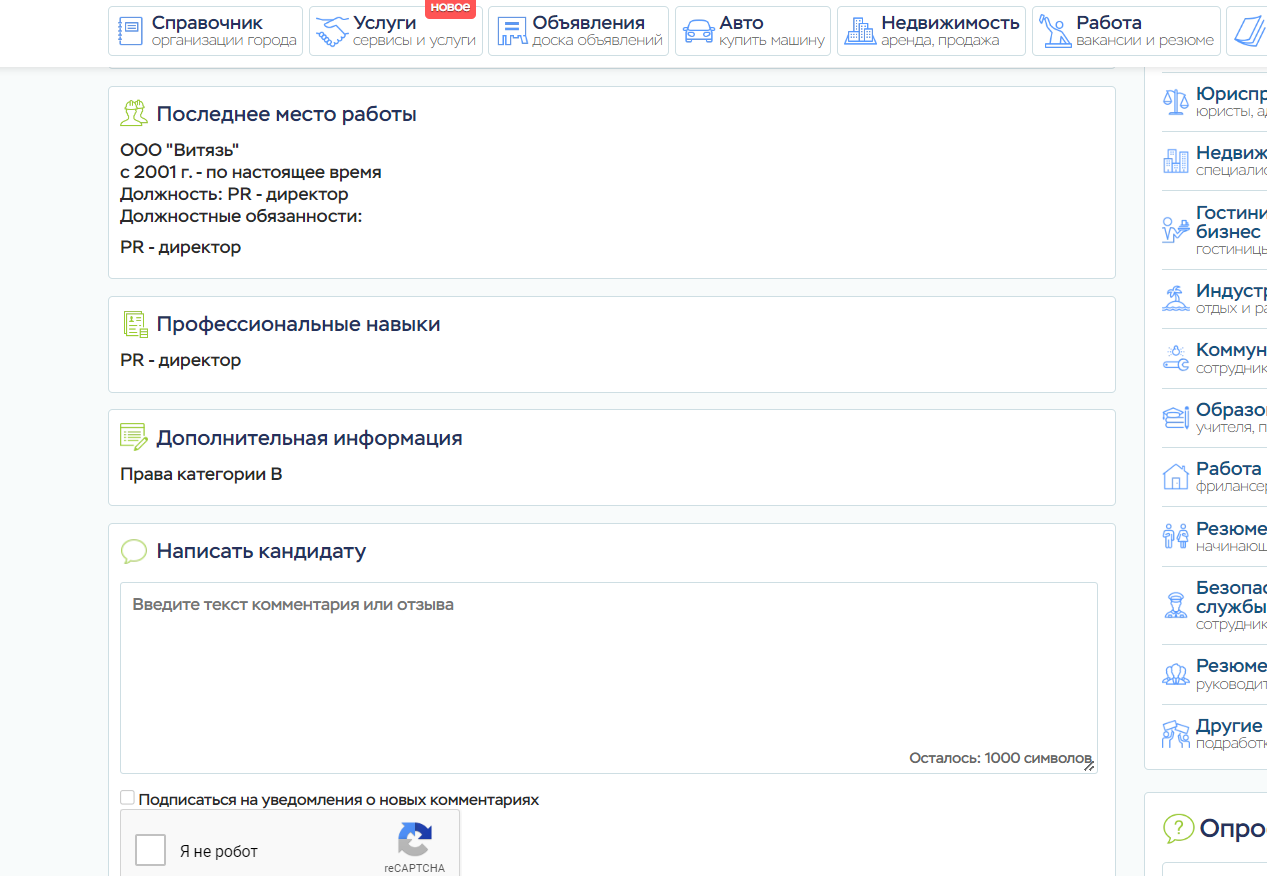
Task: Click the comment text area for candidate
Action: [x=608, y=670]
